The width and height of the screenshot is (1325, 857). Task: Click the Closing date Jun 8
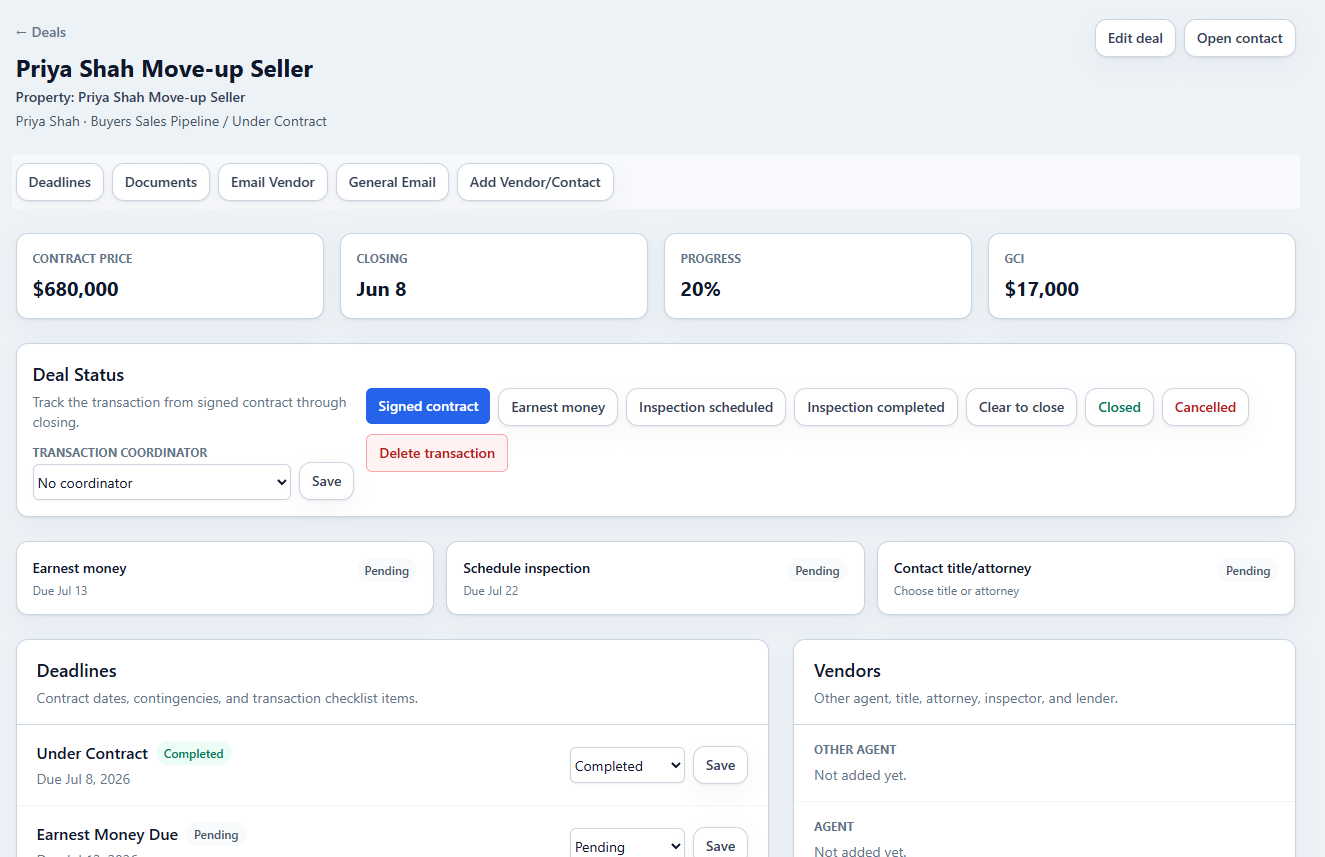381,289
